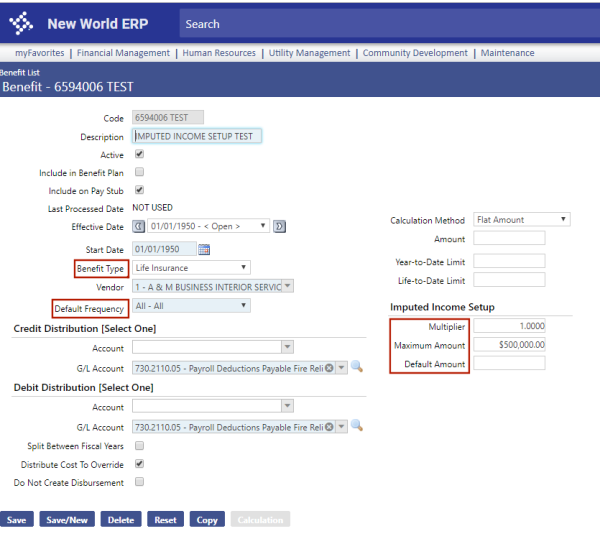Open the Start Date calendar picker
Screen dimensions: 600x544
pyautogui.click(x=205, y=249)
